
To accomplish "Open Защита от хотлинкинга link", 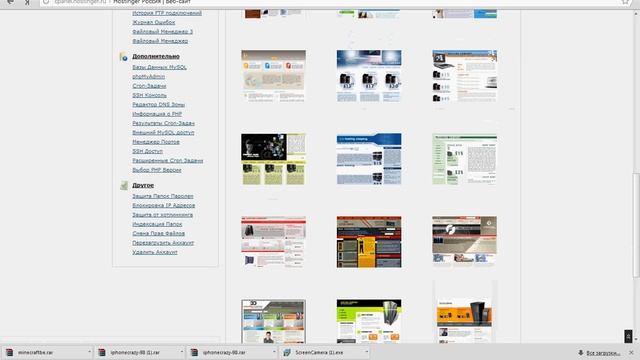I will [162, 215].
